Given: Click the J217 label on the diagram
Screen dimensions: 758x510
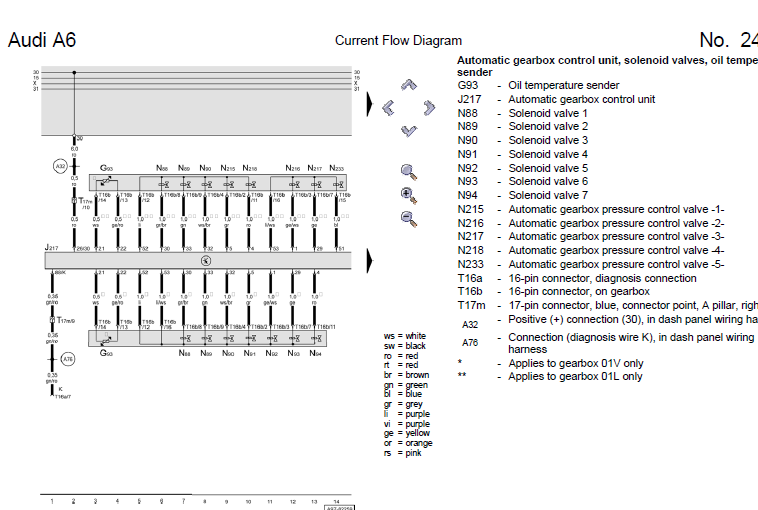Looking at the screenshot, I should tap(52, 248).
